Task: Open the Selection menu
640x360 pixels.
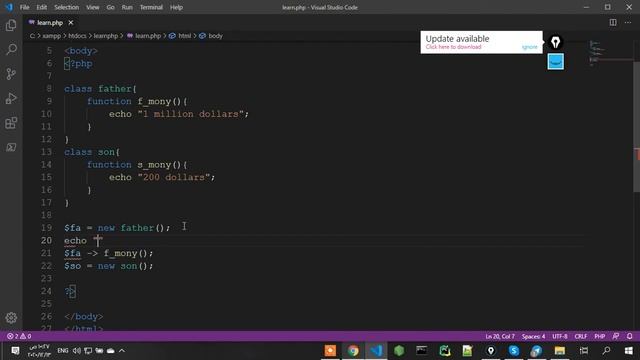Action: pos(67,7)
